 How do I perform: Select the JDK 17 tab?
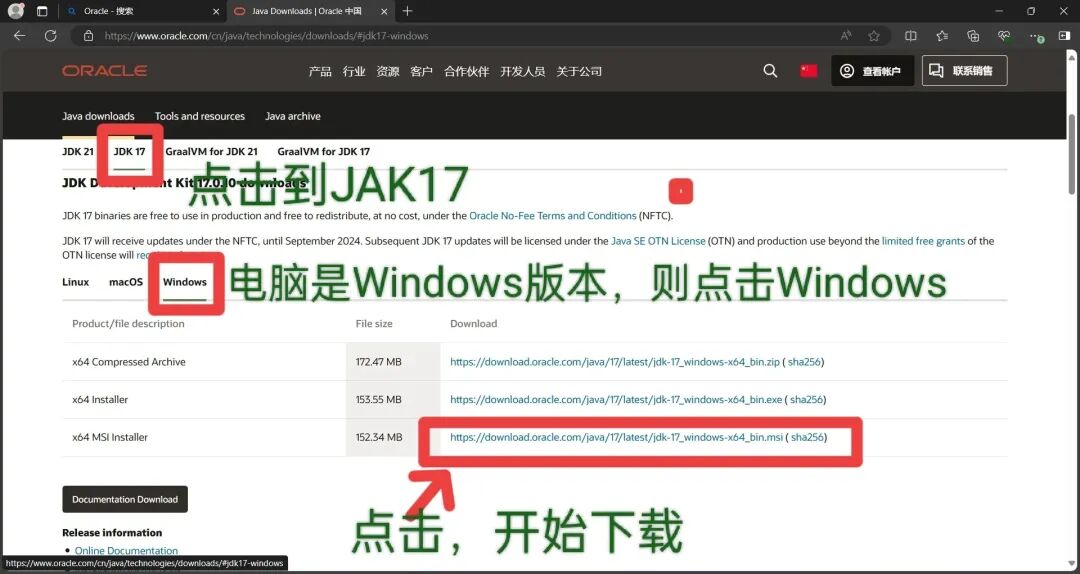click(129, 152)
